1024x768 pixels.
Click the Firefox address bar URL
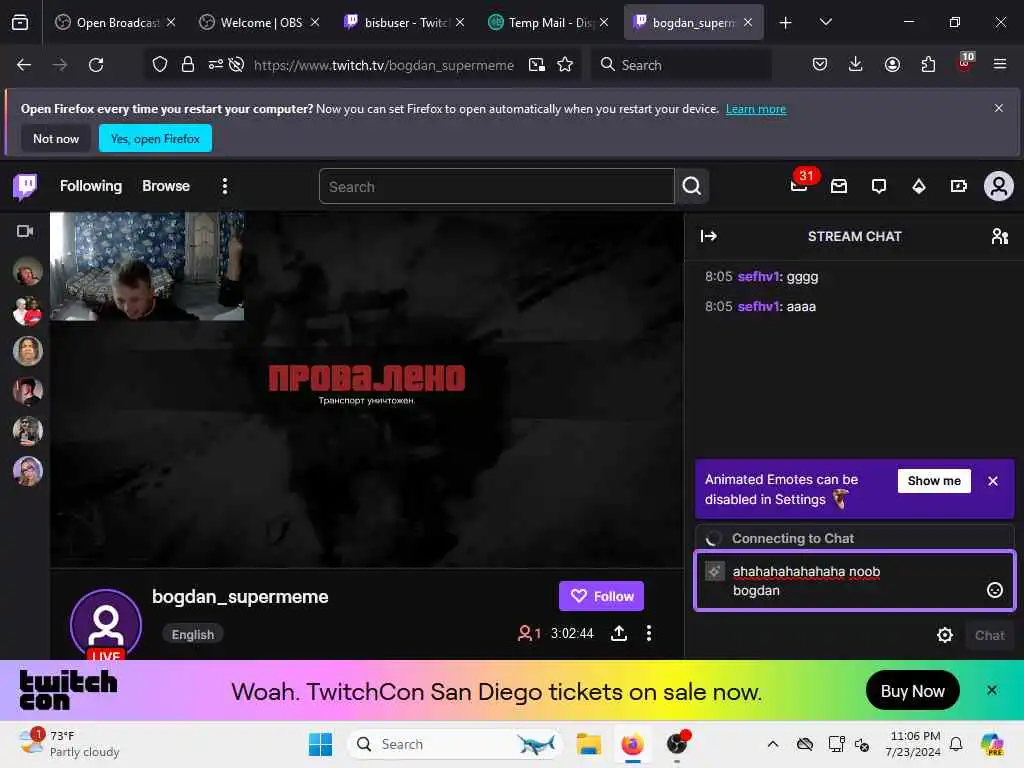[x=383, y=65]
